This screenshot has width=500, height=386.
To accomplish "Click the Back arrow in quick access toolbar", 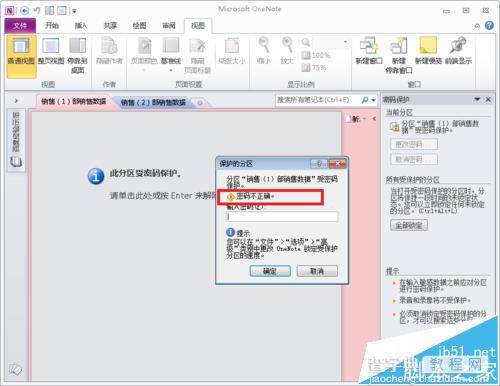I will point(24,11).
